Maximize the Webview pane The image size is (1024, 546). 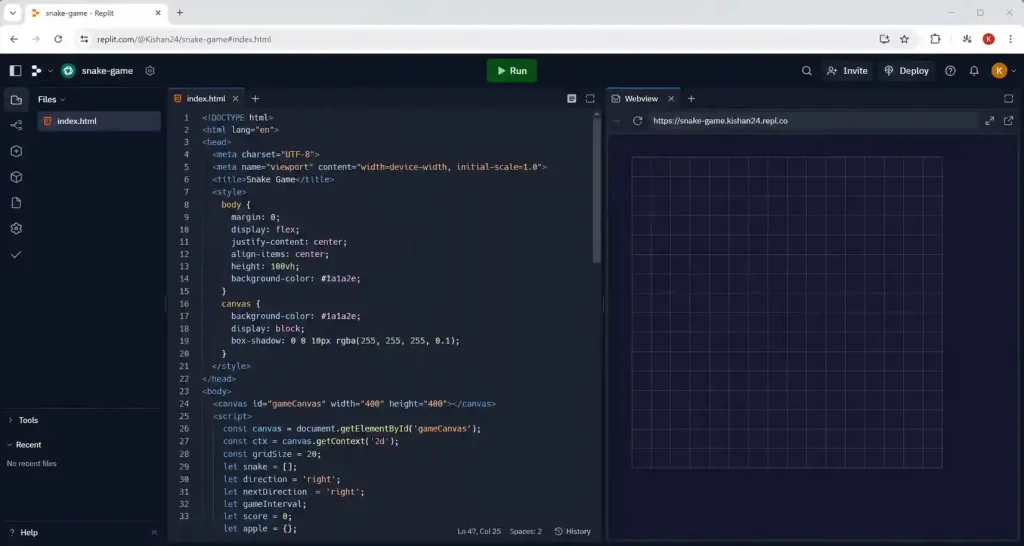[x=1008, y=99]
